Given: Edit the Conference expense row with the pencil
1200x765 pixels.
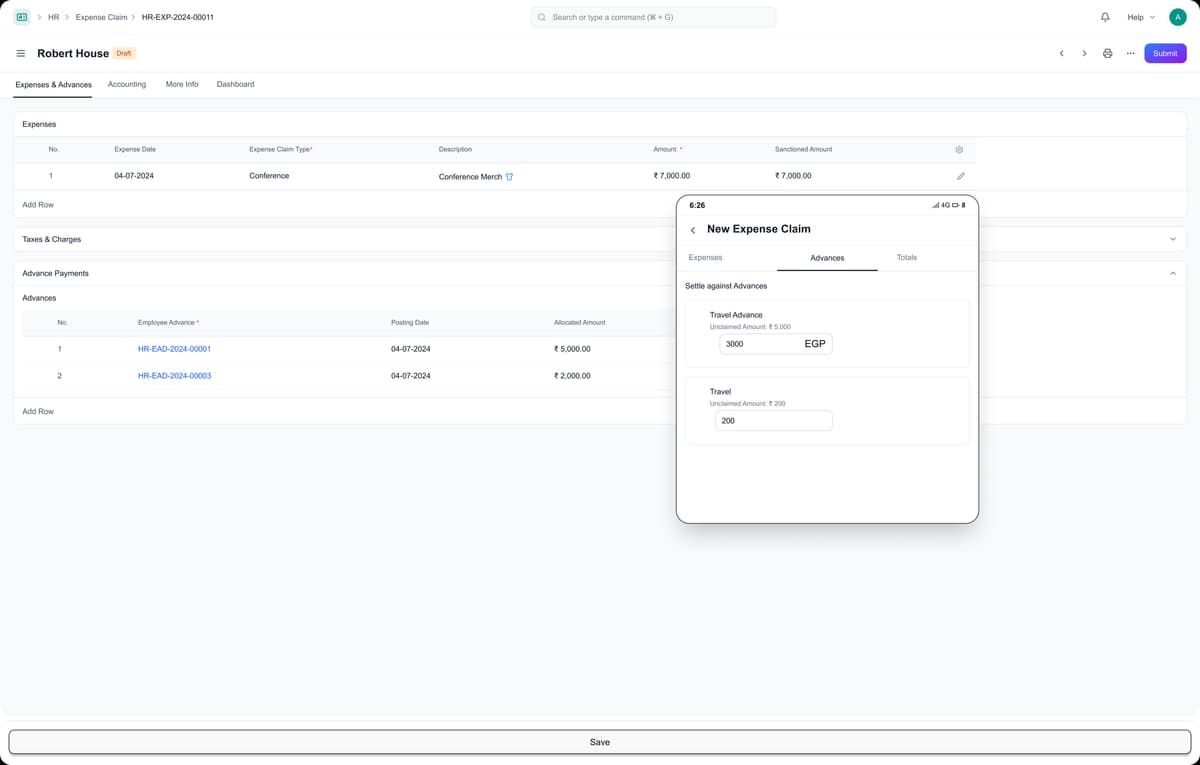Looking at the screenshot, I should [x=961, y=176].
